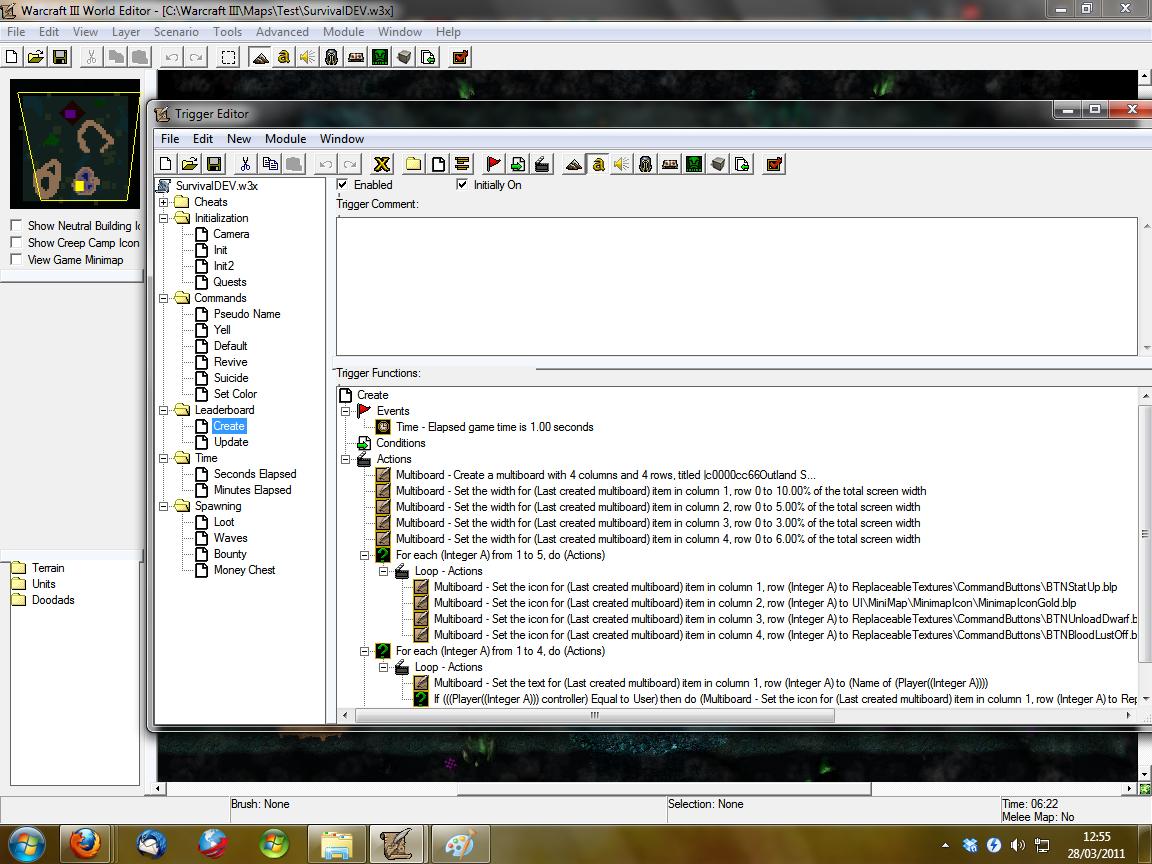This screenshot has width=1152, height=864.
Task: Collapse the For each Integer A 1 to 5 loop
Action: point(364,555)
